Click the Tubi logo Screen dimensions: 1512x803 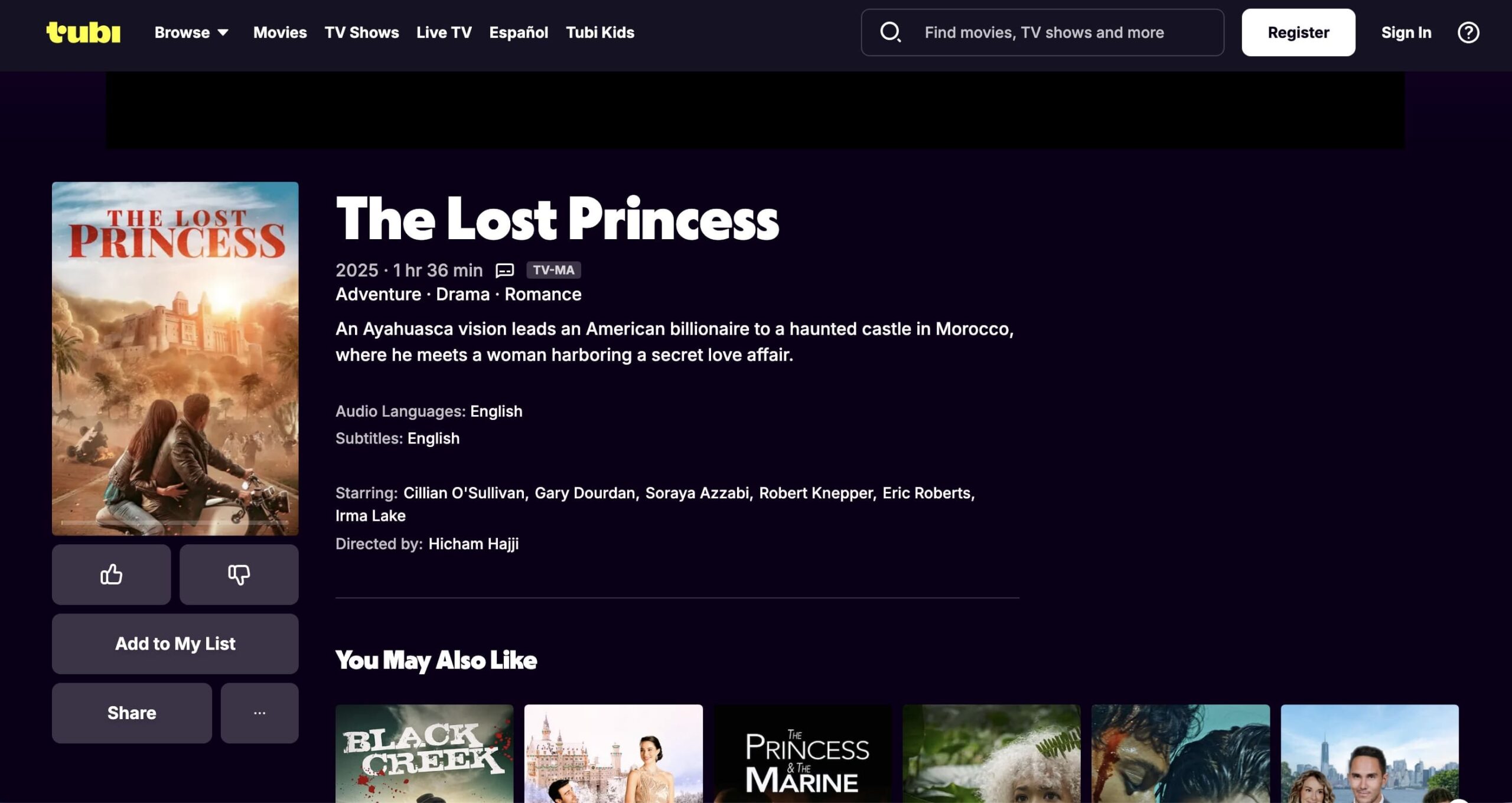pos(83,32)
